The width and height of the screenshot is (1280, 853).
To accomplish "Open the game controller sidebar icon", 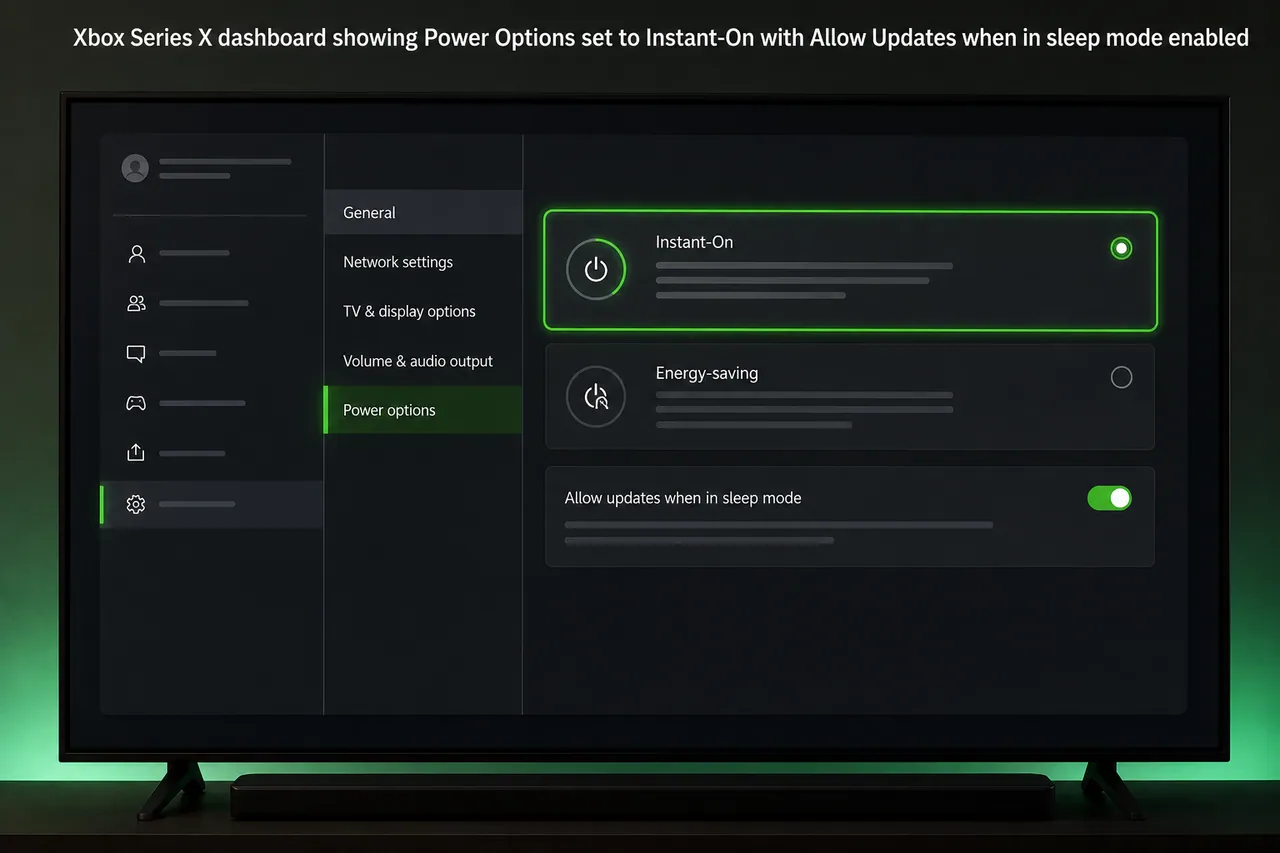I will pos(136,403).
